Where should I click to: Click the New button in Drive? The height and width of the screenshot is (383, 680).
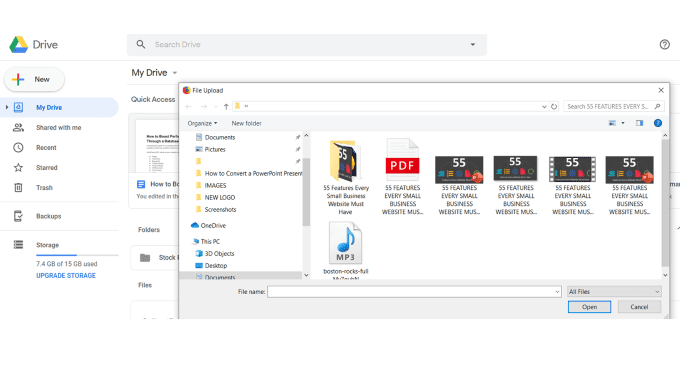[x=34, y=79]
